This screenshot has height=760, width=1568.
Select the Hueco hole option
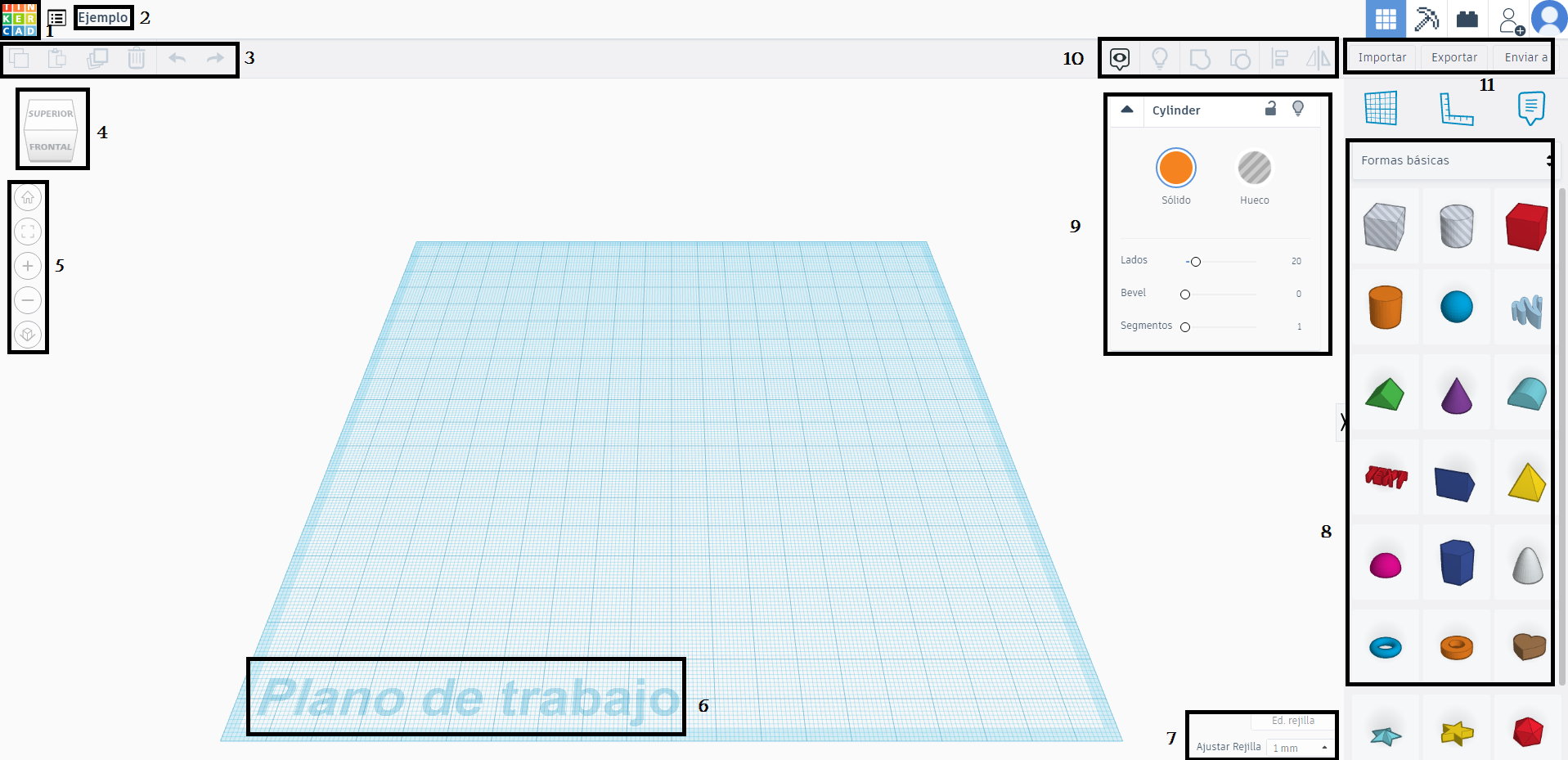[1255, 168]
